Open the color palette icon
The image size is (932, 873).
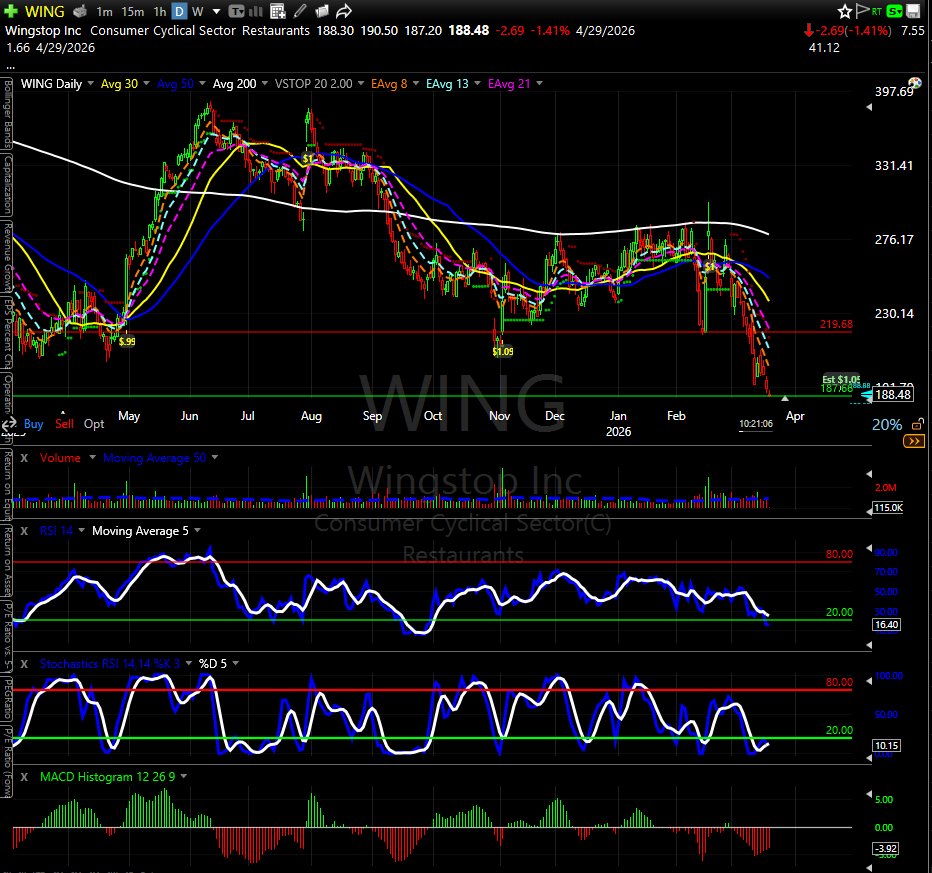(915, 83)
